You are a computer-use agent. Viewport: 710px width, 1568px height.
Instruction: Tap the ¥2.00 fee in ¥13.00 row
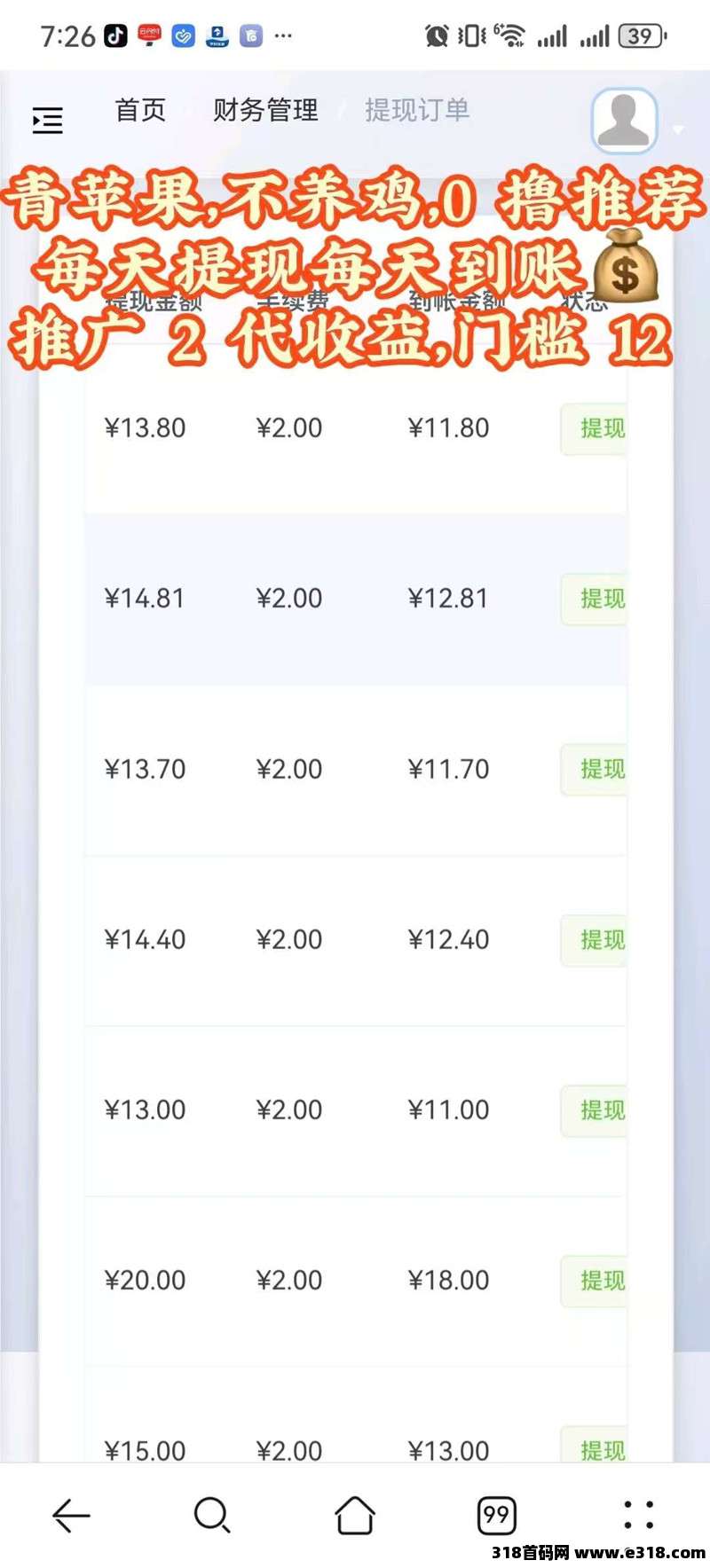289,1109
